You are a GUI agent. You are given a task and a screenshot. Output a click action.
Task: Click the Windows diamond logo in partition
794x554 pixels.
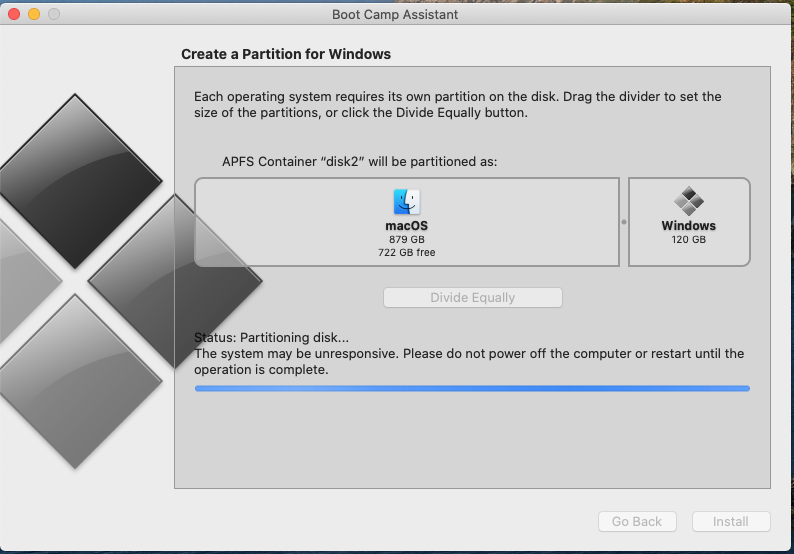pos(689,201)
